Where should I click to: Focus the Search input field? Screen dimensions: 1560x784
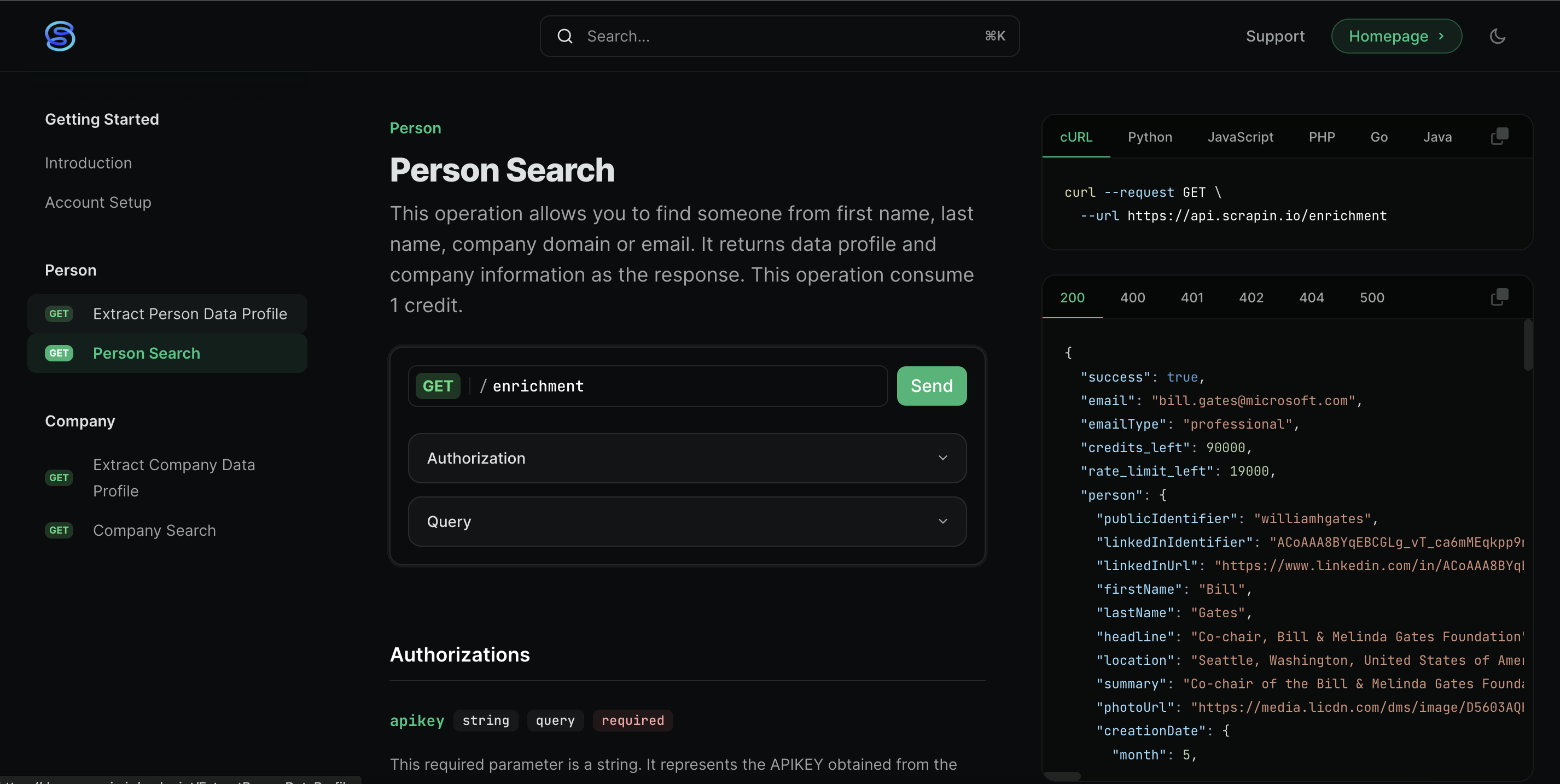click(779, 36)
